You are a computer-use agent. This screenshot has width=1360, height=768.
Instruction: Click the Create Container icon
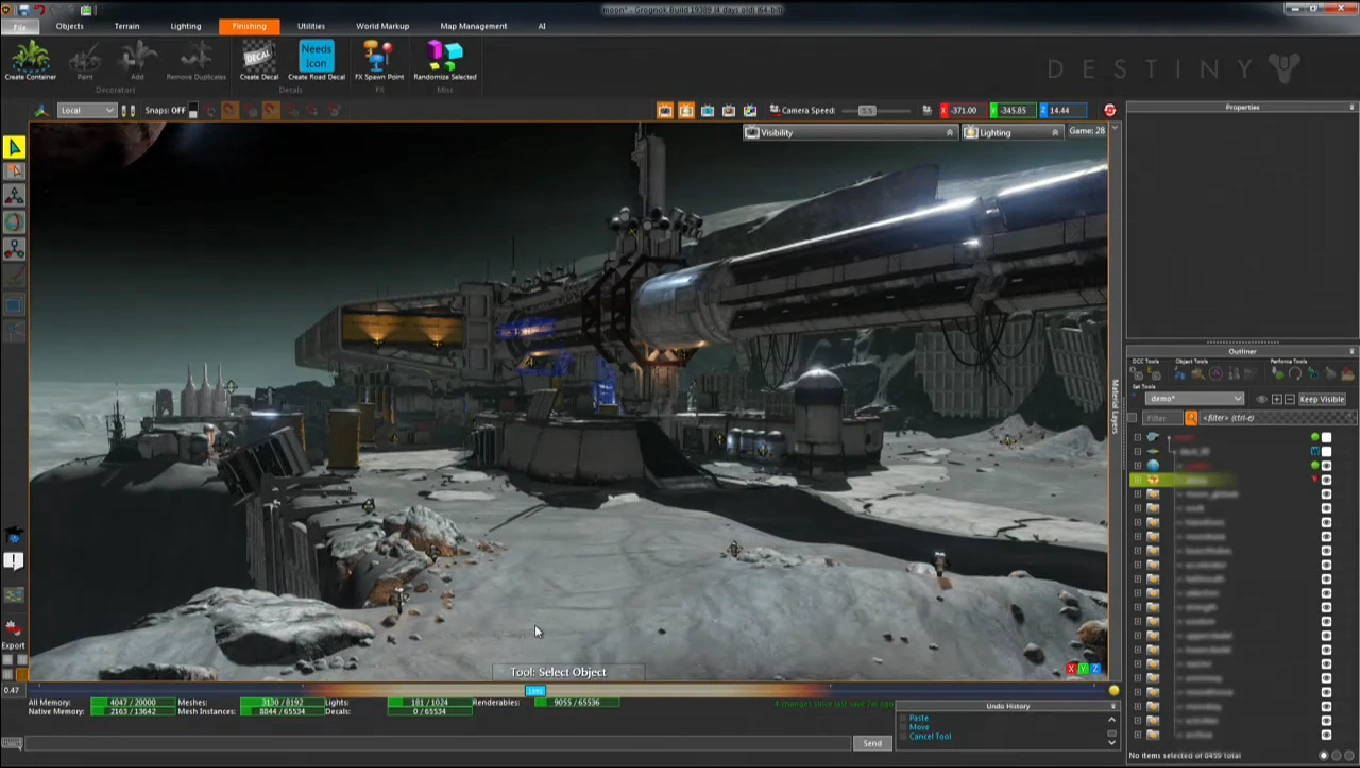pyautogui.click(x=30, y=58)
